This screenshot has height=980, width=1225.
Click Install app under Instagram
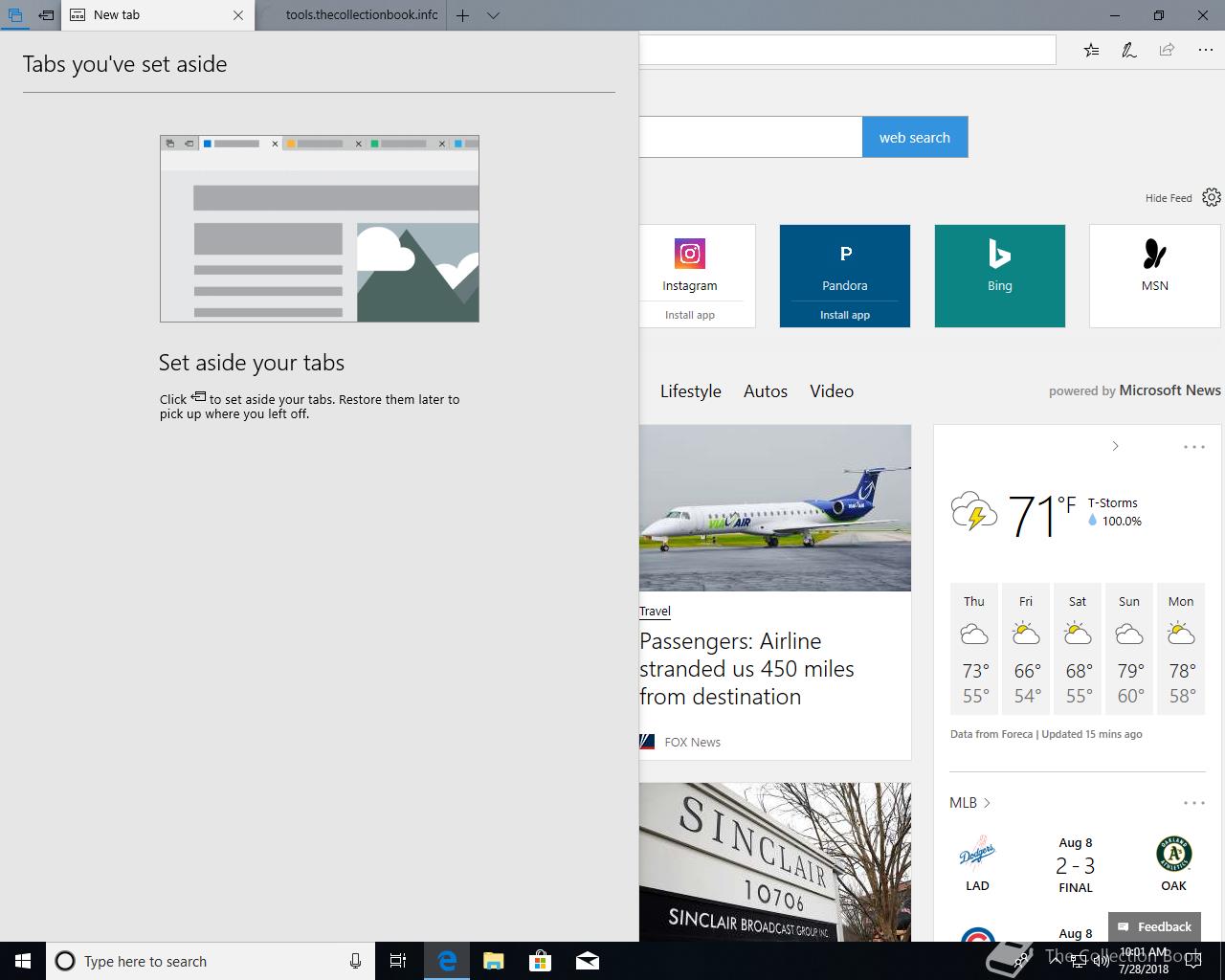[690, 315]
